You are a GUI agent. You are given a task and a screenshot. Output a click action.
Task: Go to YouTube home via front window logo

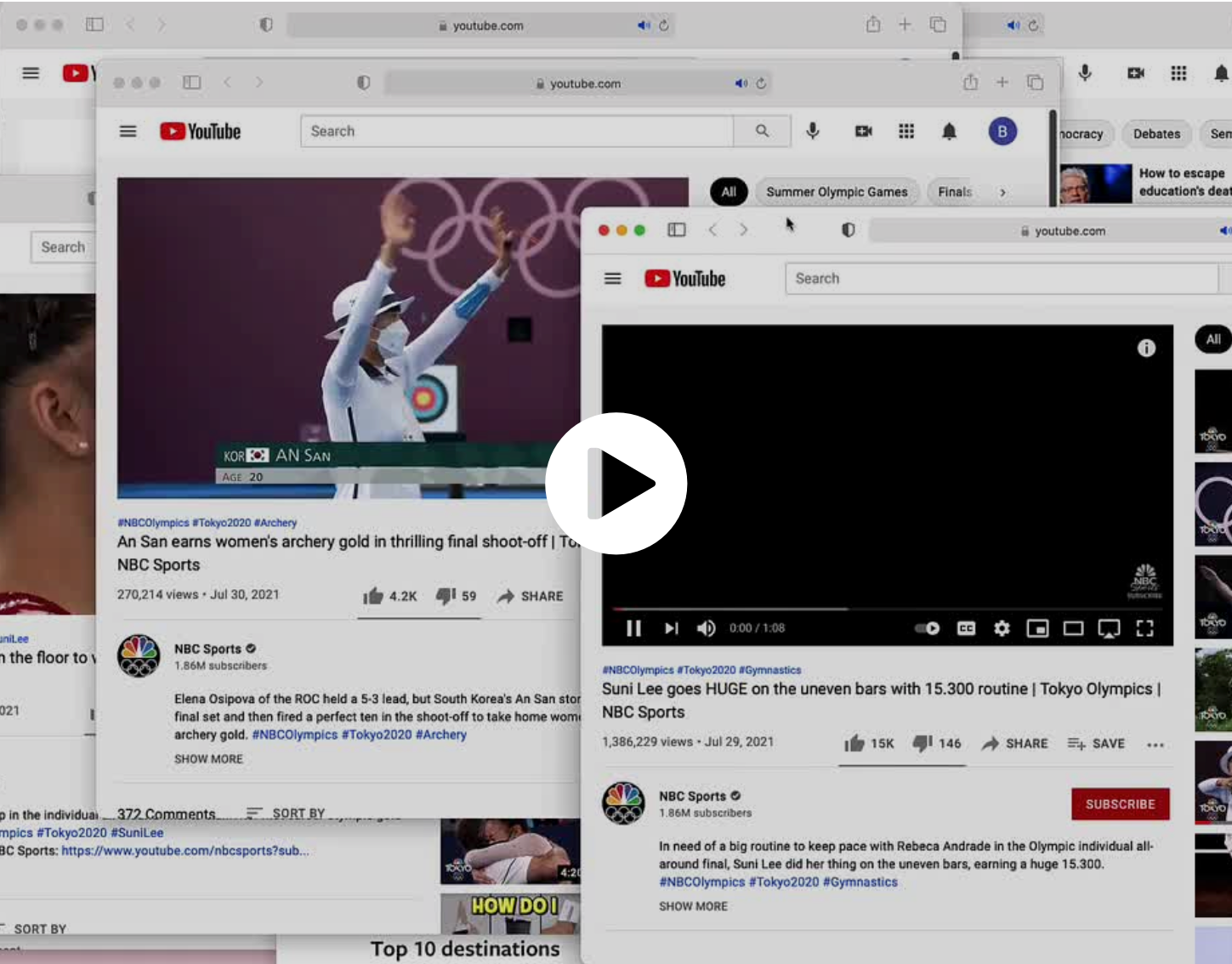(684, 279)
